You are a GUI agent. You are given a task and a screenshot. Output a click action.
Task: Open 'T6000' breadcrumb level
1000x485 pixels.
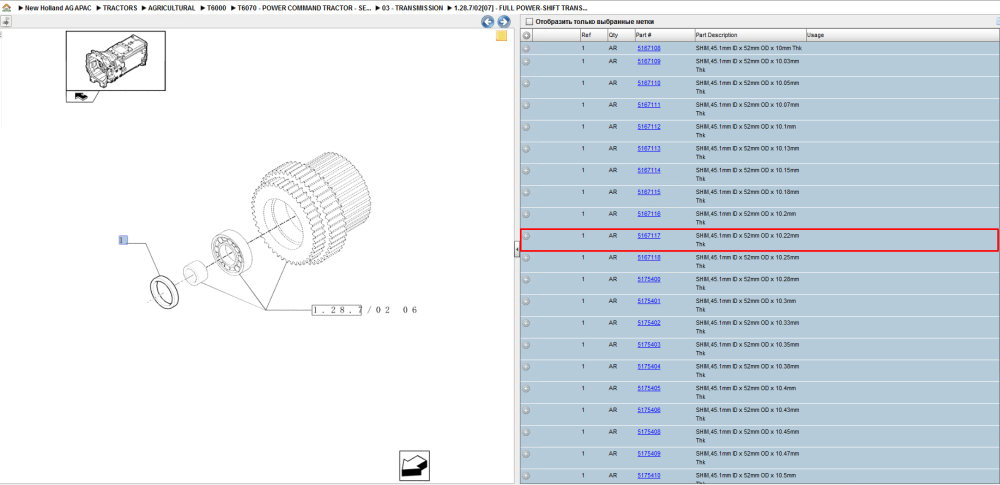click(x=216, y=8)
